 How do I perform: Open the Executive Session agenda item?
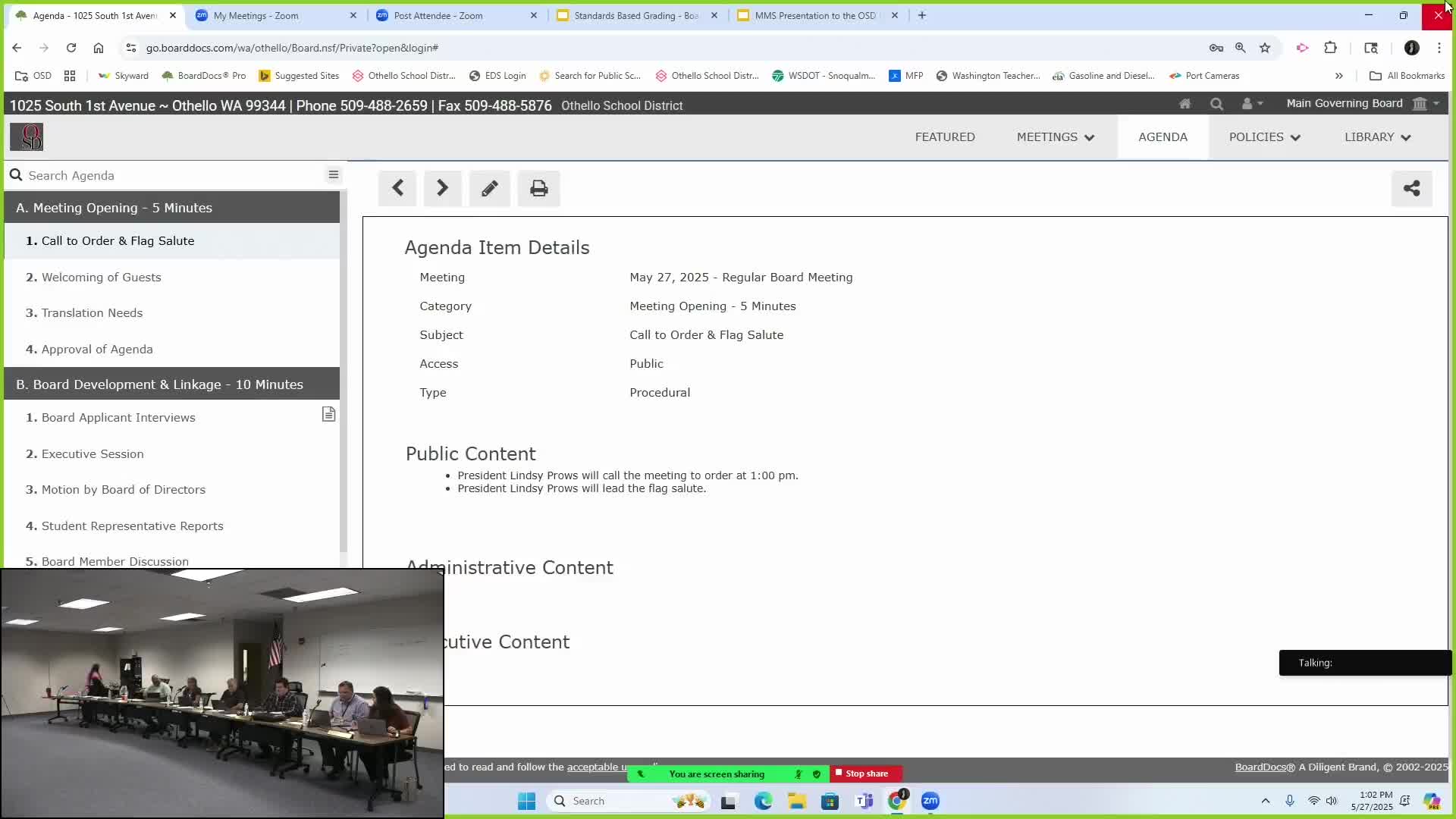pos(93,453)
